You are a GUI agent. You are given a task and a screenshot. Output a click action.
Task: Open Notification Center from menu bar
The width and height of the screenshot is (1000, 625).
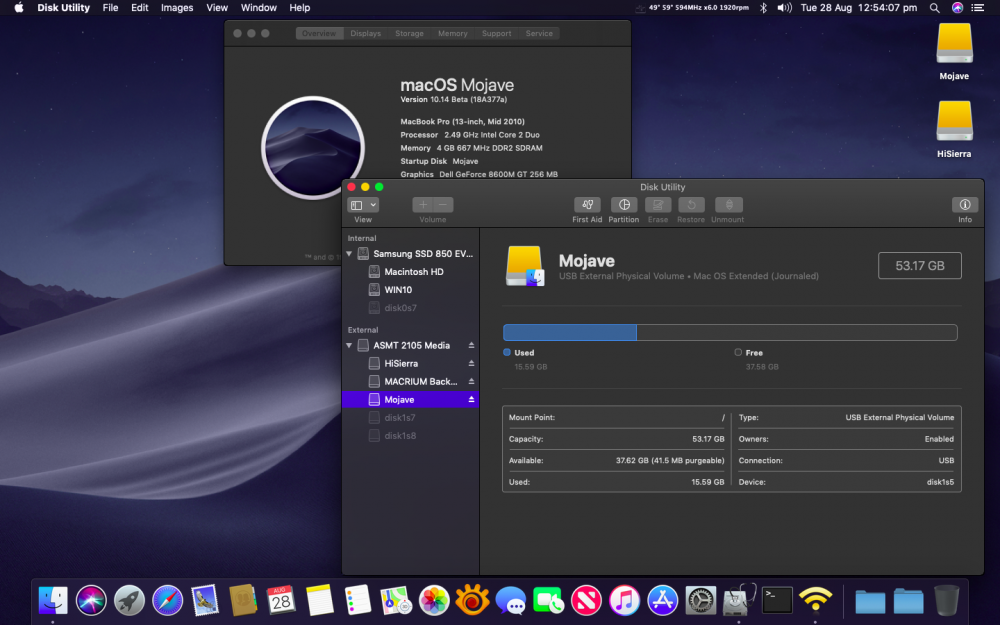(x=977, y=8)
